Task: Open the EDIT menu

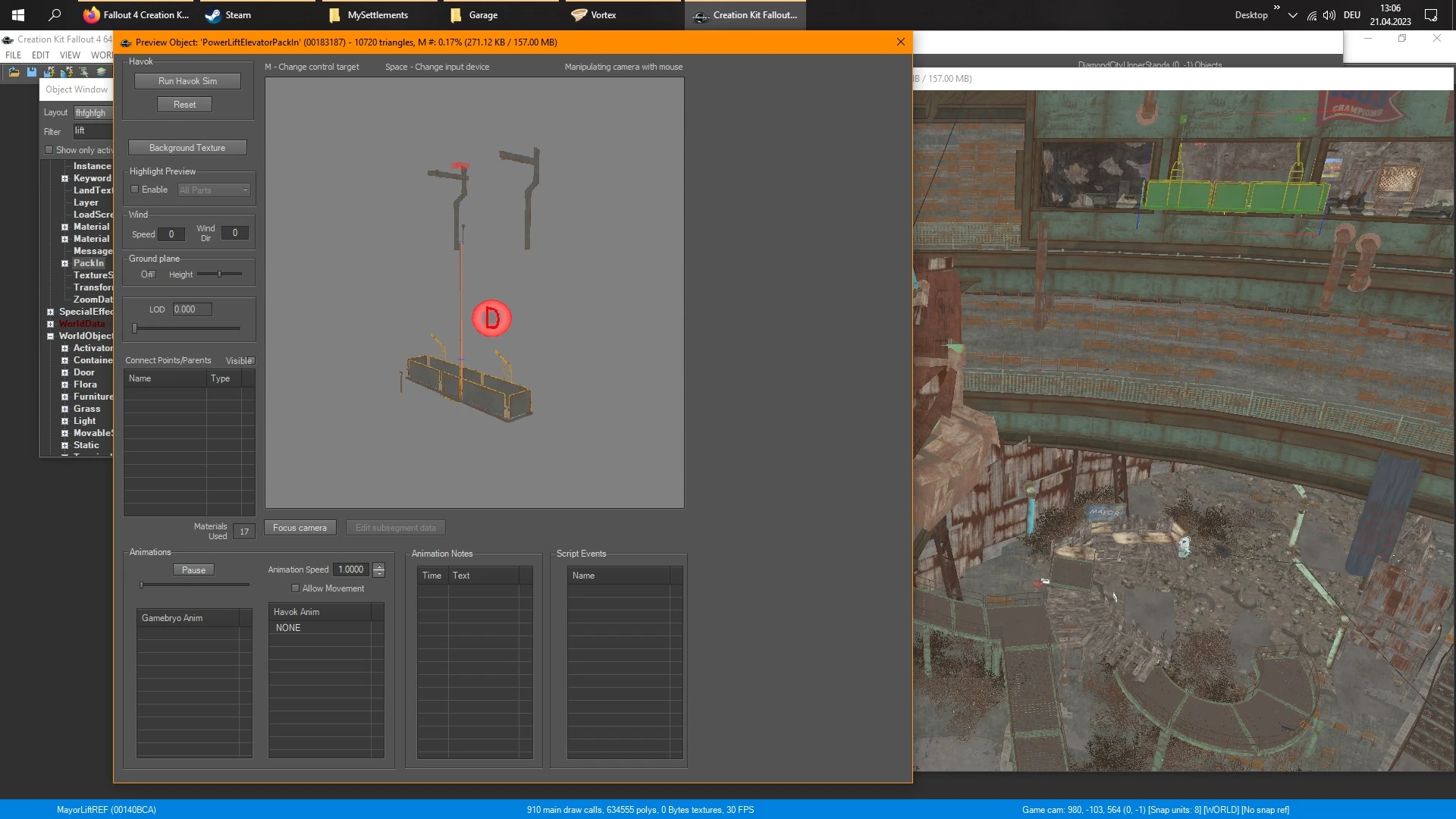Action: (x=41, y=55)
